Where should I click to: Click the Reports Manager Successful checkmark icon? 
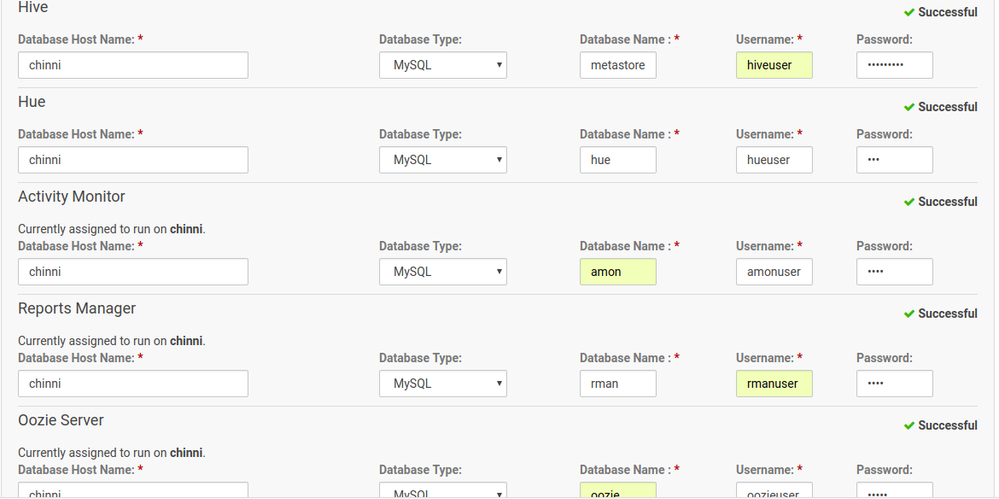[x=909, y=314]
